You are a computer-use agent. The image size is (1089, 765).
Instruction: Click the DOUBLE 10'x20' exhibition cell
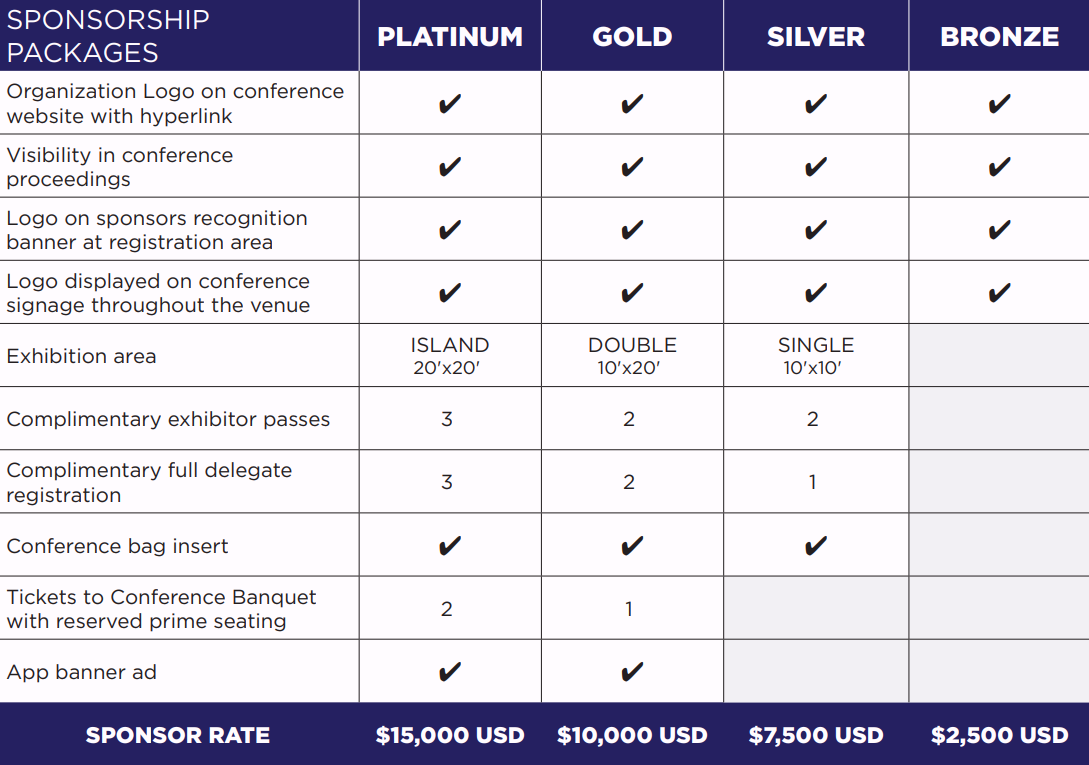(632, 356)
